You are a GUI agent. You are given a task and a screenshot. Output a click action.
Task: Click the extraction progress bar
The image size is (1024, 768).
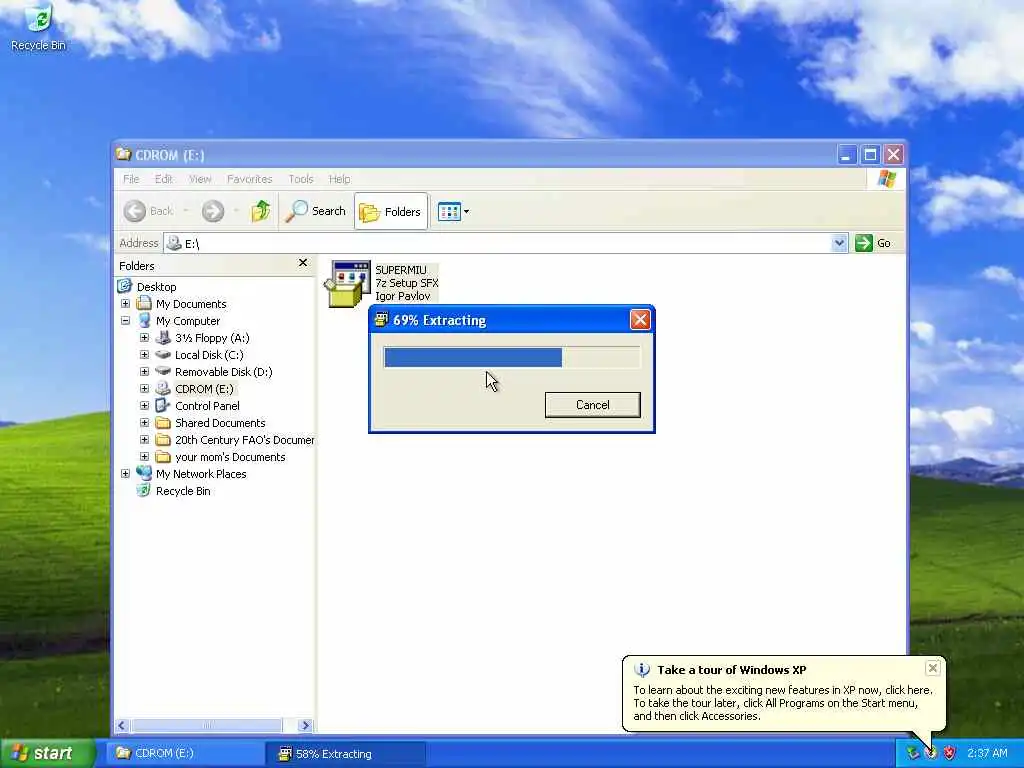(x=511, y=357)
